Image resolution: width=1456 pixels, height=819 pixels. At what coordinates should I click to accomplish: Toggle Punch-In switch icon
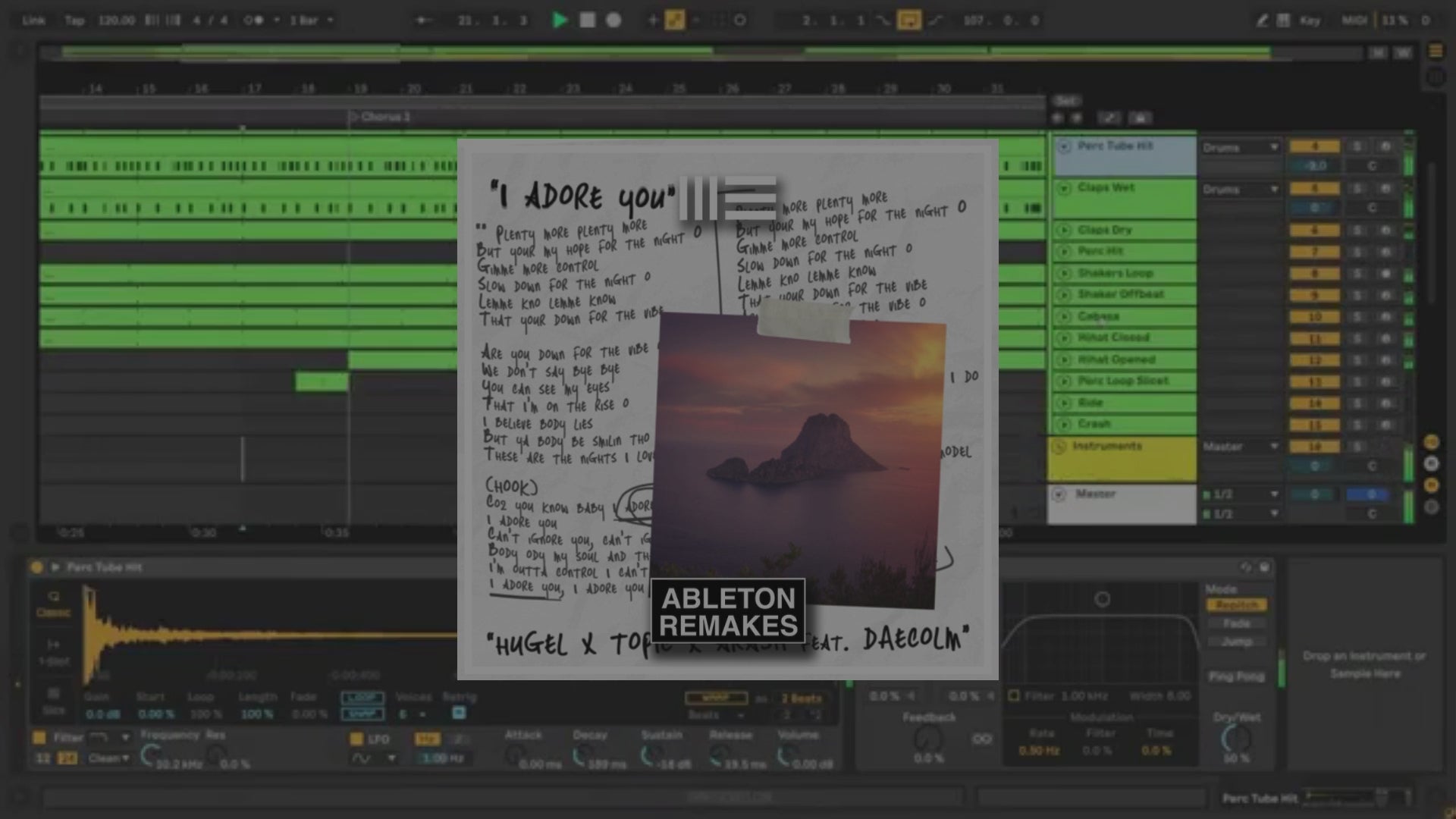[883, 20]
